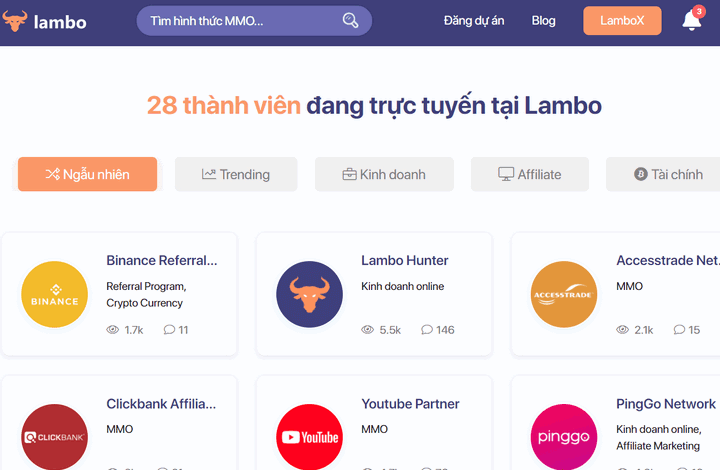This screenshot has height=470, width=720.
Task: Click the 1.7k view count
Action: pos(134,330)
